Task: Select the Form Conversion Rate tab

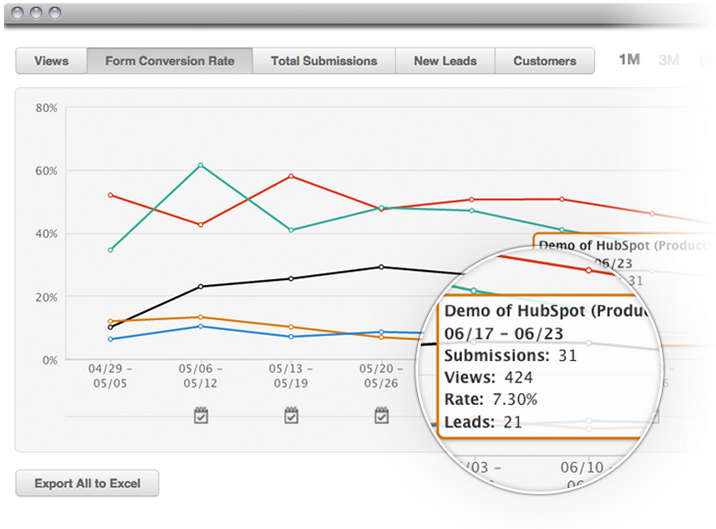Action: click(169, 61)
